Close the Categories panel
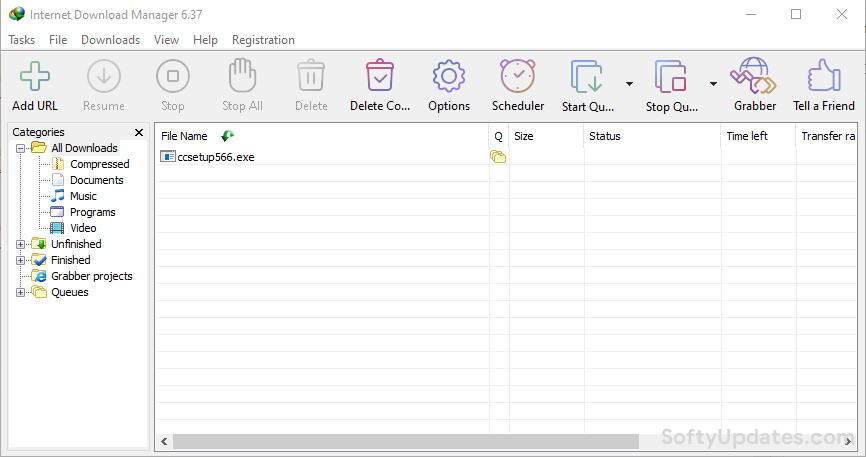866x457 pixels. tap(139, 132)
